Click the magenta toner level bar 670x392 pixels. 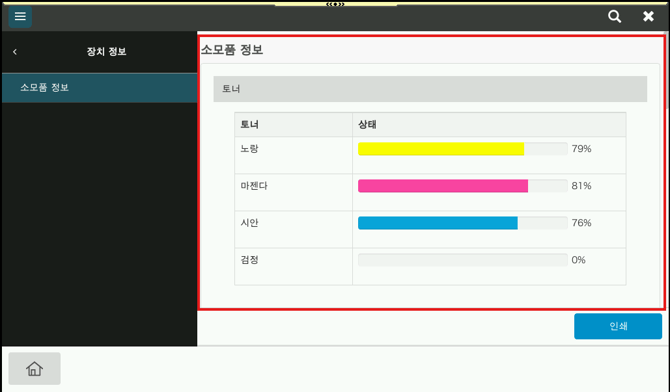pyautogui.click(x=443, y=186)
